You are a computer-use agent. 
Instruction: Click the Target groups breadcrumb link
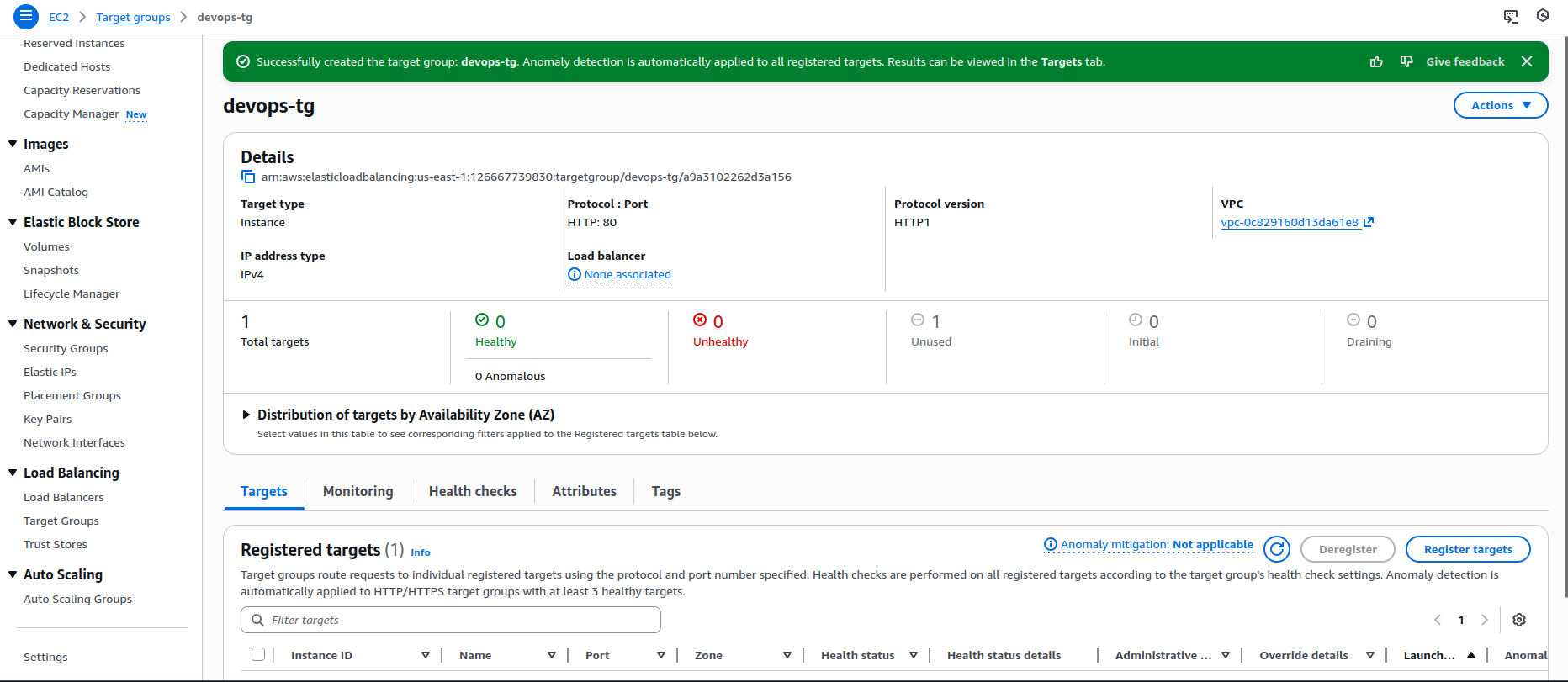tap(133, 17)
